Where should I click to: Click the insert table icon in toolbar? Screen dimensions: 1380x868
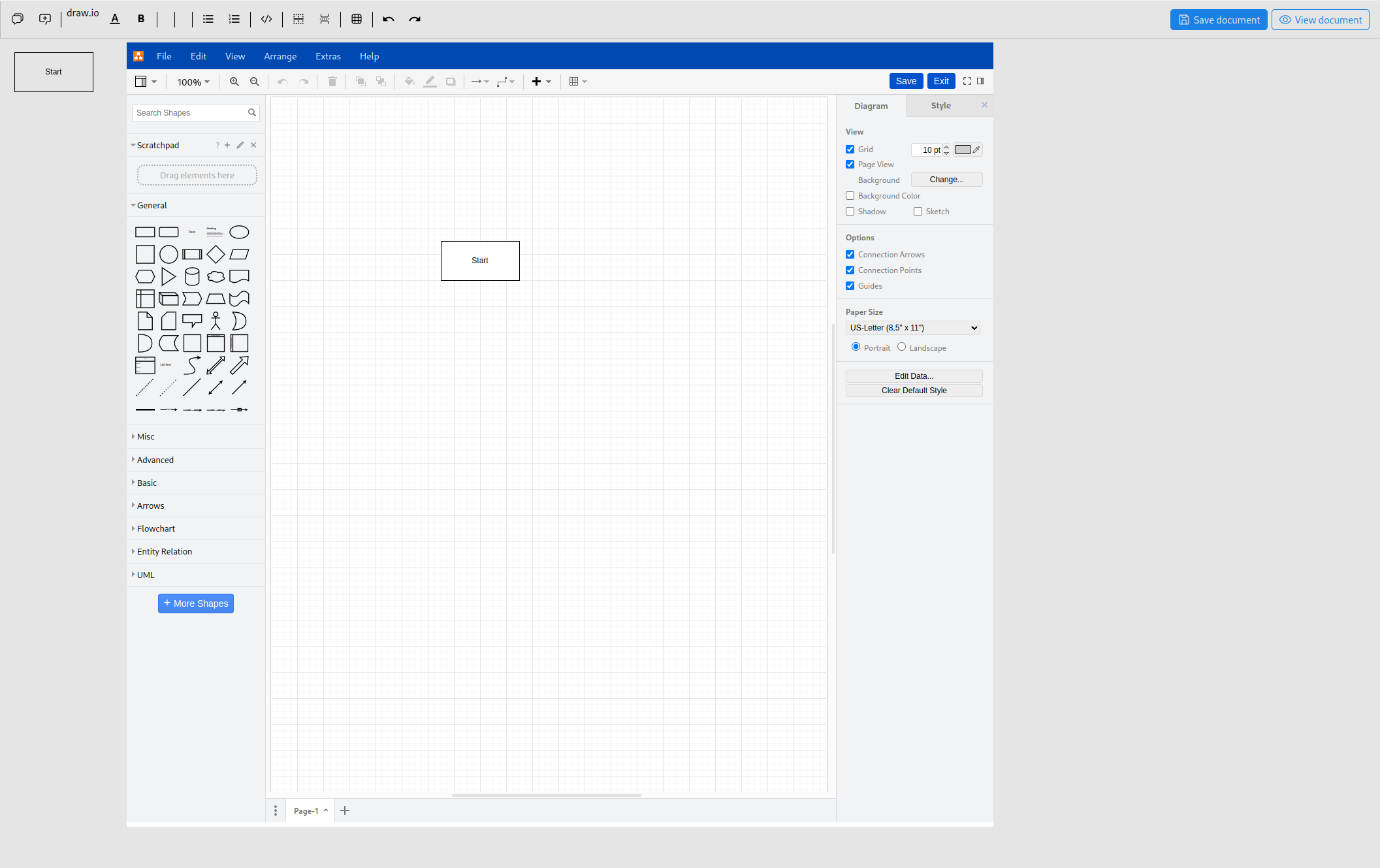click(x=574, y=82)
